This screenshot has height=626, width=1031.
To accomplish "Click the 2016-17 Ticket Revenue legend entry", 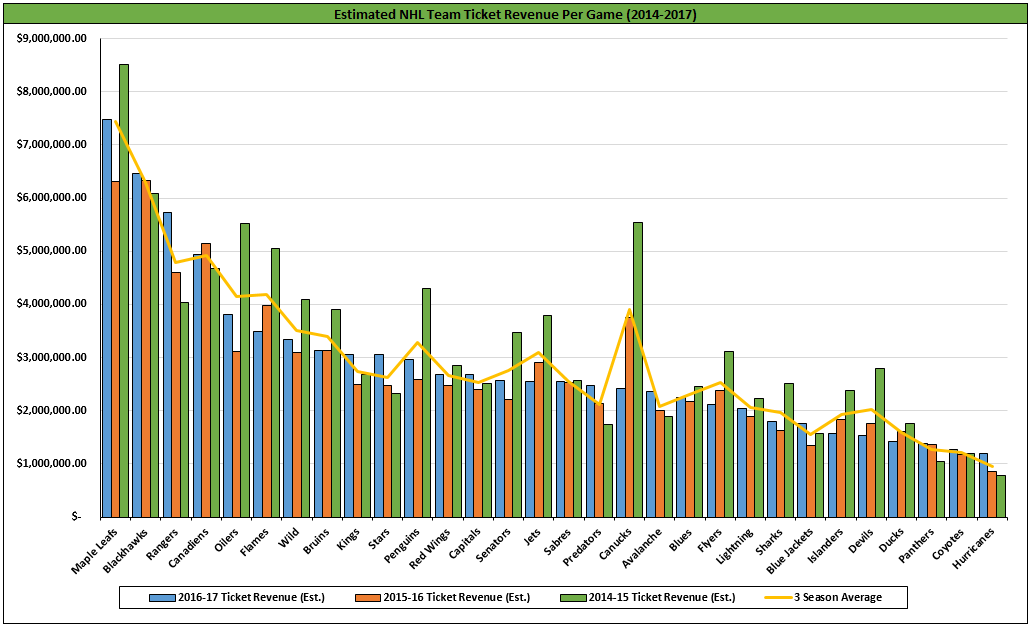I will 237,597.
